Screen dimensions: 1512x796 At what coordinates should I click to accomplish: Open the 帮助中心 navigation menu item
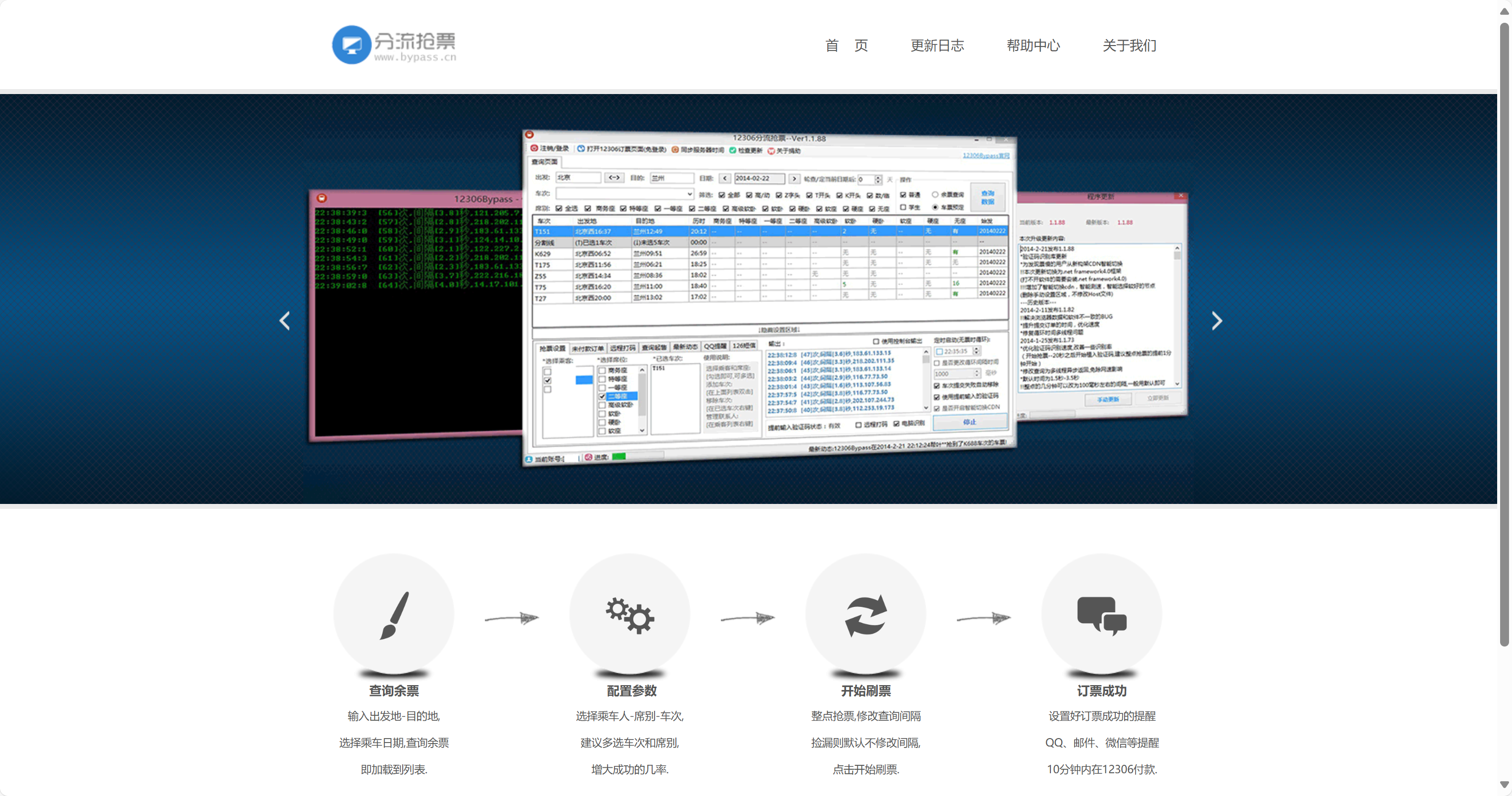1033,45
